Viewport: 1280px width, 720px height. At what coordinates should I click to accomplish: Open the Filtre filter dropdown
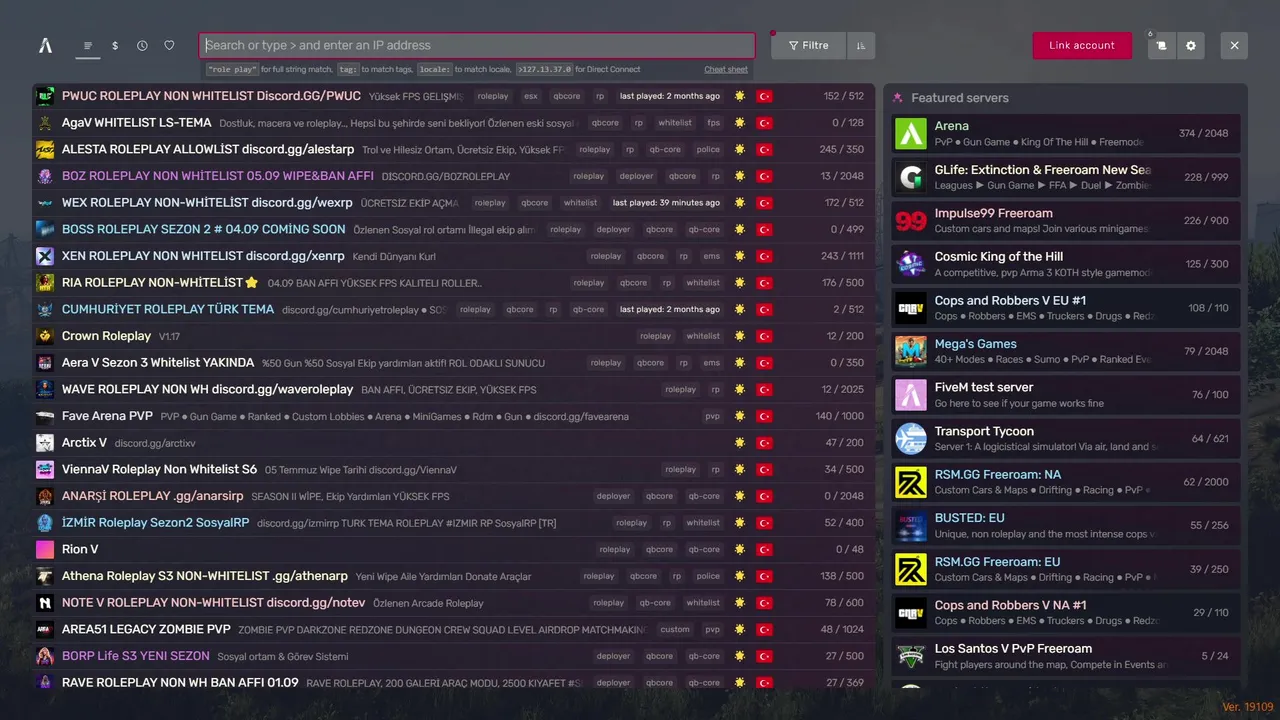(808, 45)
